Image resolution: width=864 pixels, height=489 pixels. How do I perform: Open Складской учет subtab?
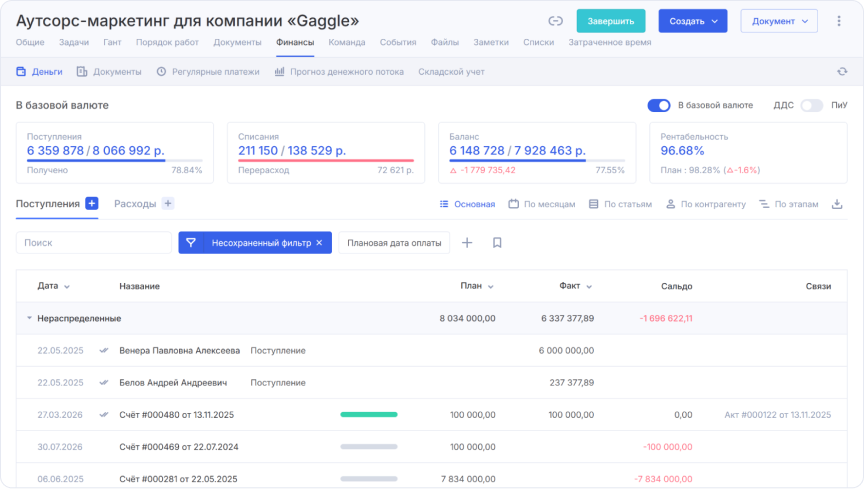pyautogui.click(x=451, y=72)
